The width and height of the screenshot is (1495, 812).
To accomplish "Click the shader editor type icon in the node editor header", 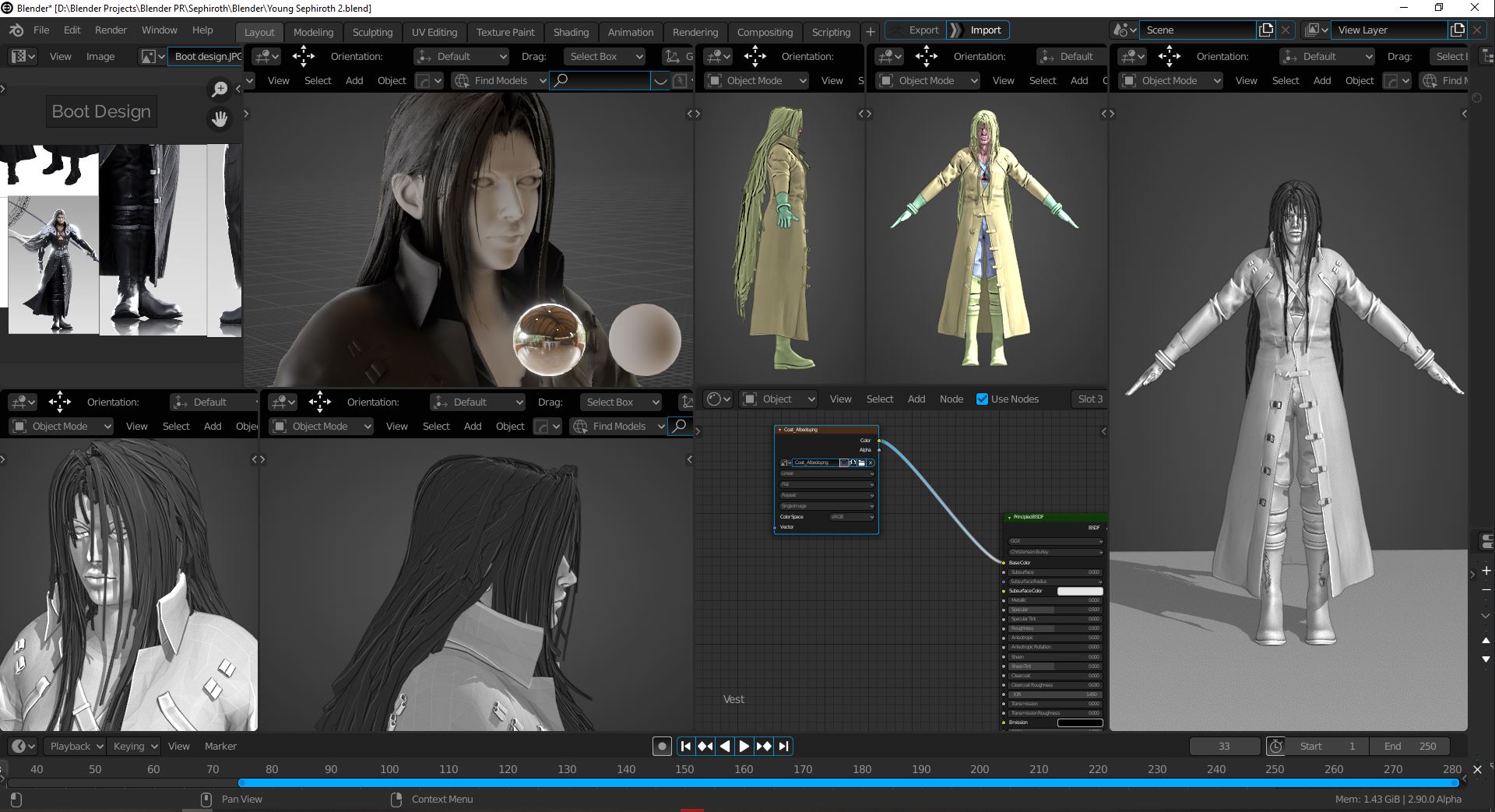I will [x=719, y=399].
